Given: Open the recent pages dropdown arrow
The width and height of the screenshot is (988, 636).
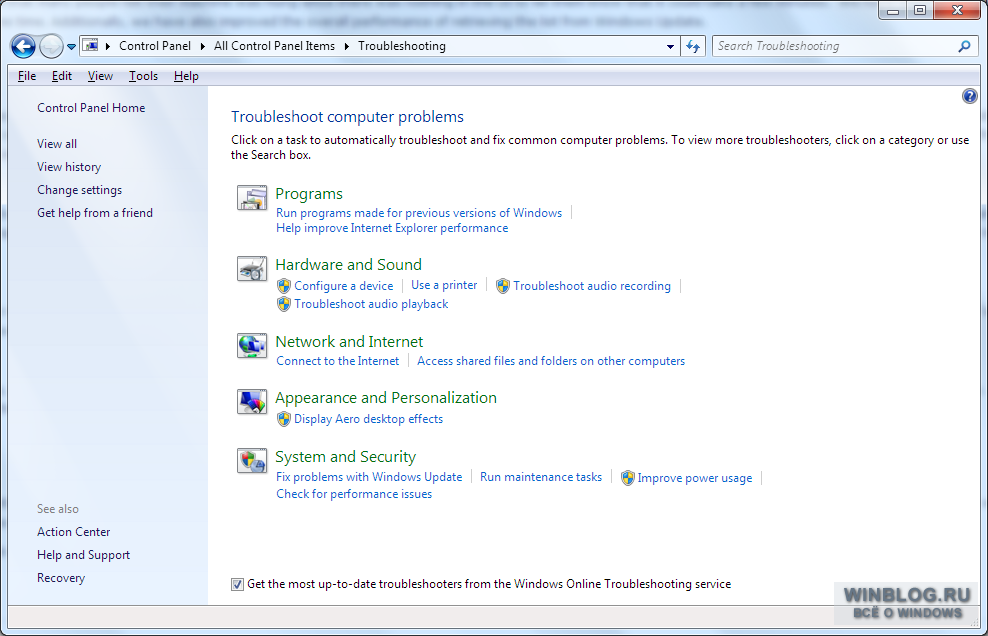Looking at the screenshot, I should click(x=71, y=47).
